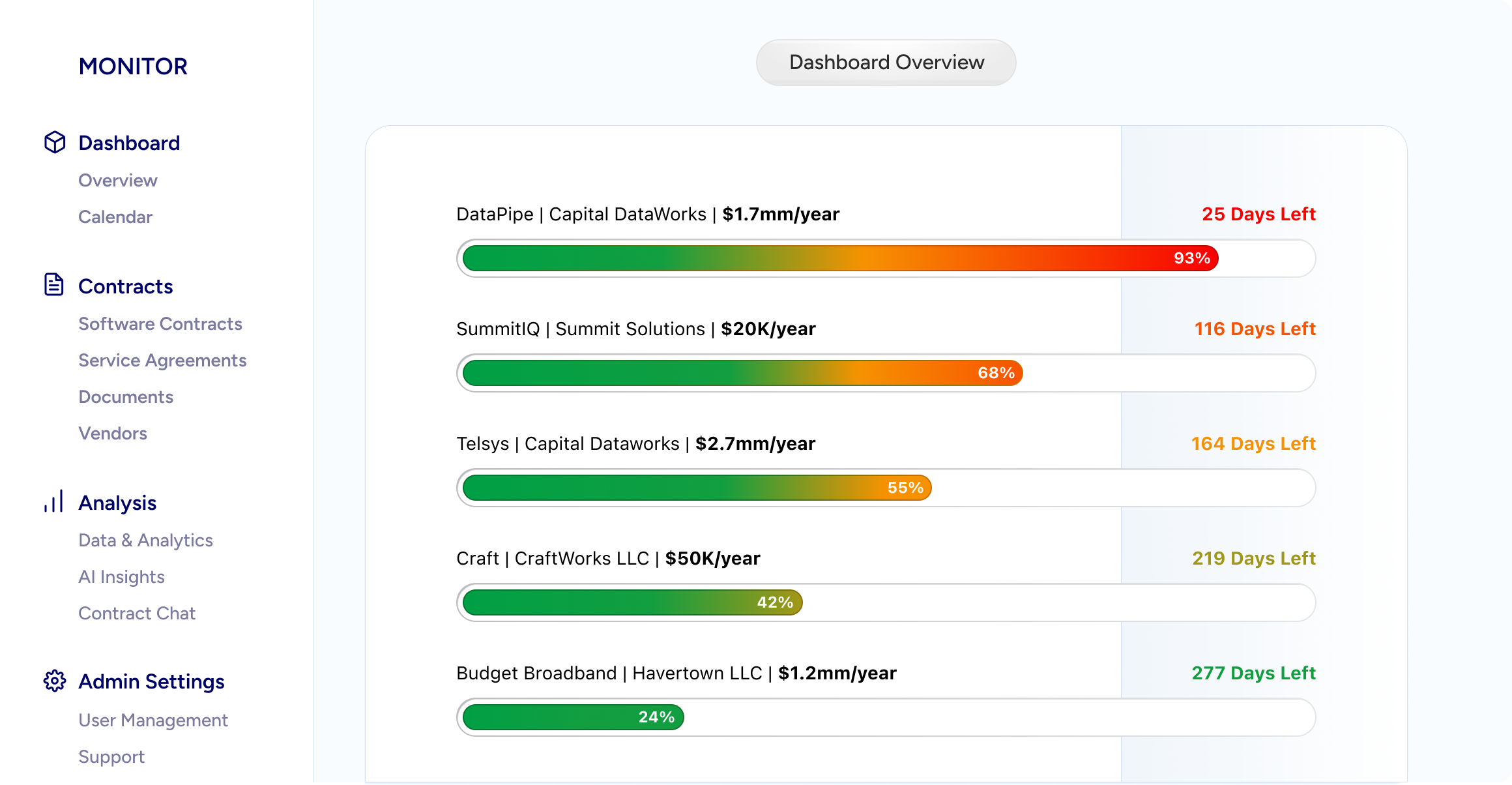The image size is (1512, 785).
Task: Open Data & Analytics
Action: coord(146,541)
